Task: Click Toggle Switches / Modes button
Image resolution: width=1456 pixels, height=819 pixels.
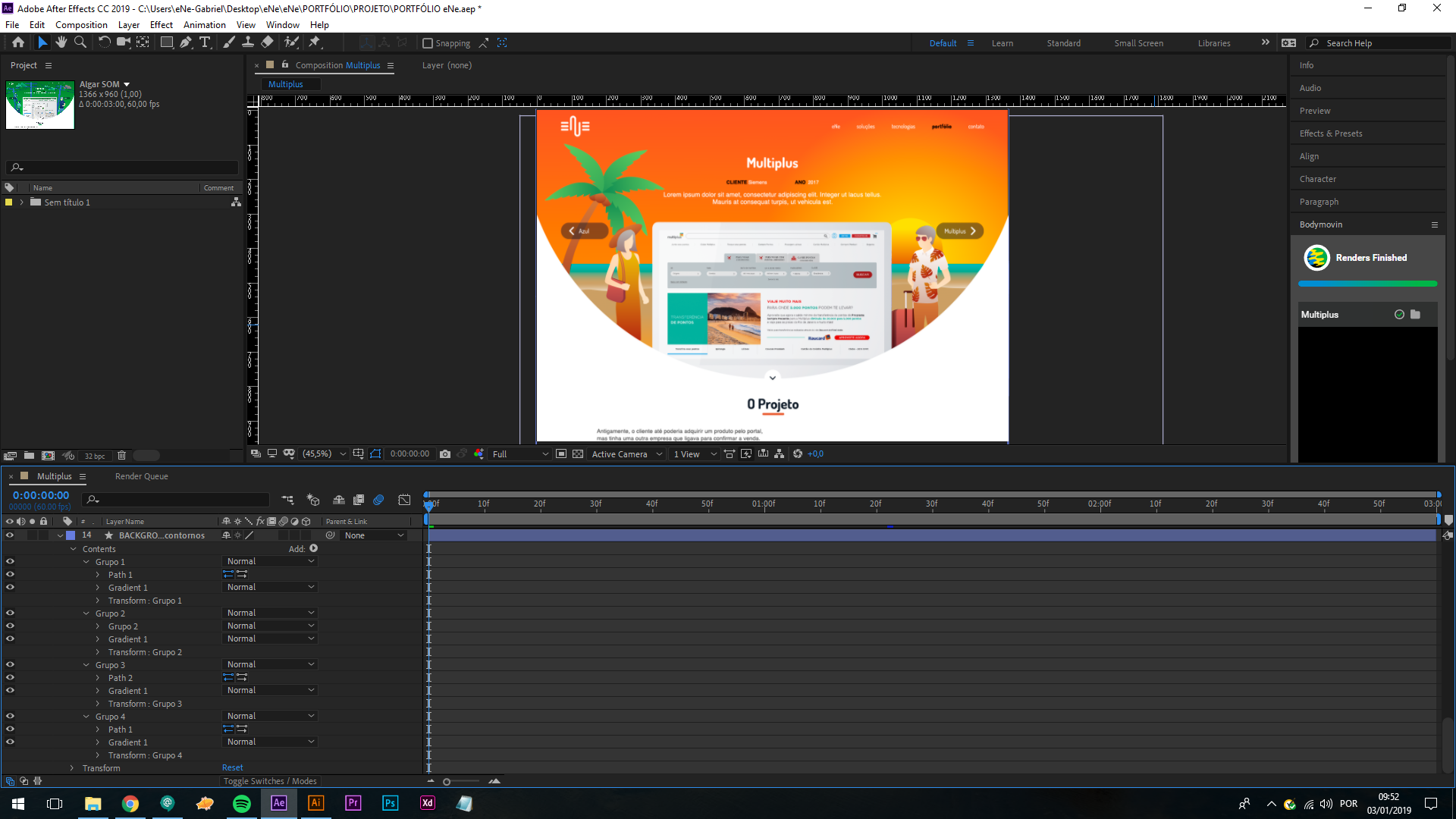Action: [x=270, y=781]
